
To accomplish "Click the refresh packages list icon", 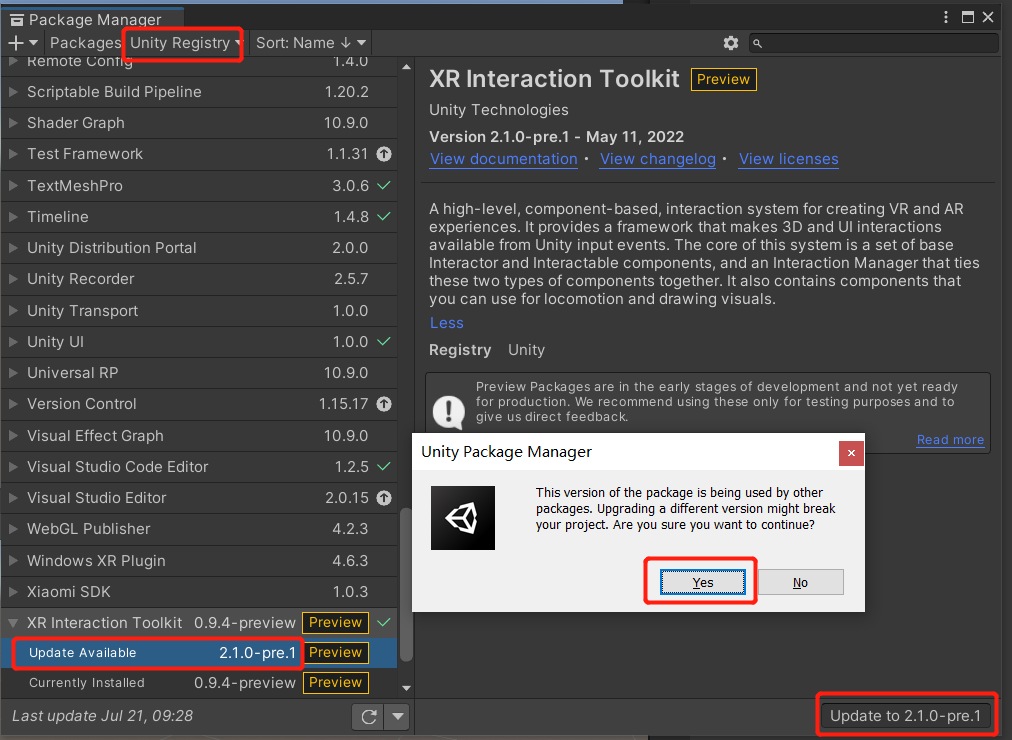I will tap(368, 716).
